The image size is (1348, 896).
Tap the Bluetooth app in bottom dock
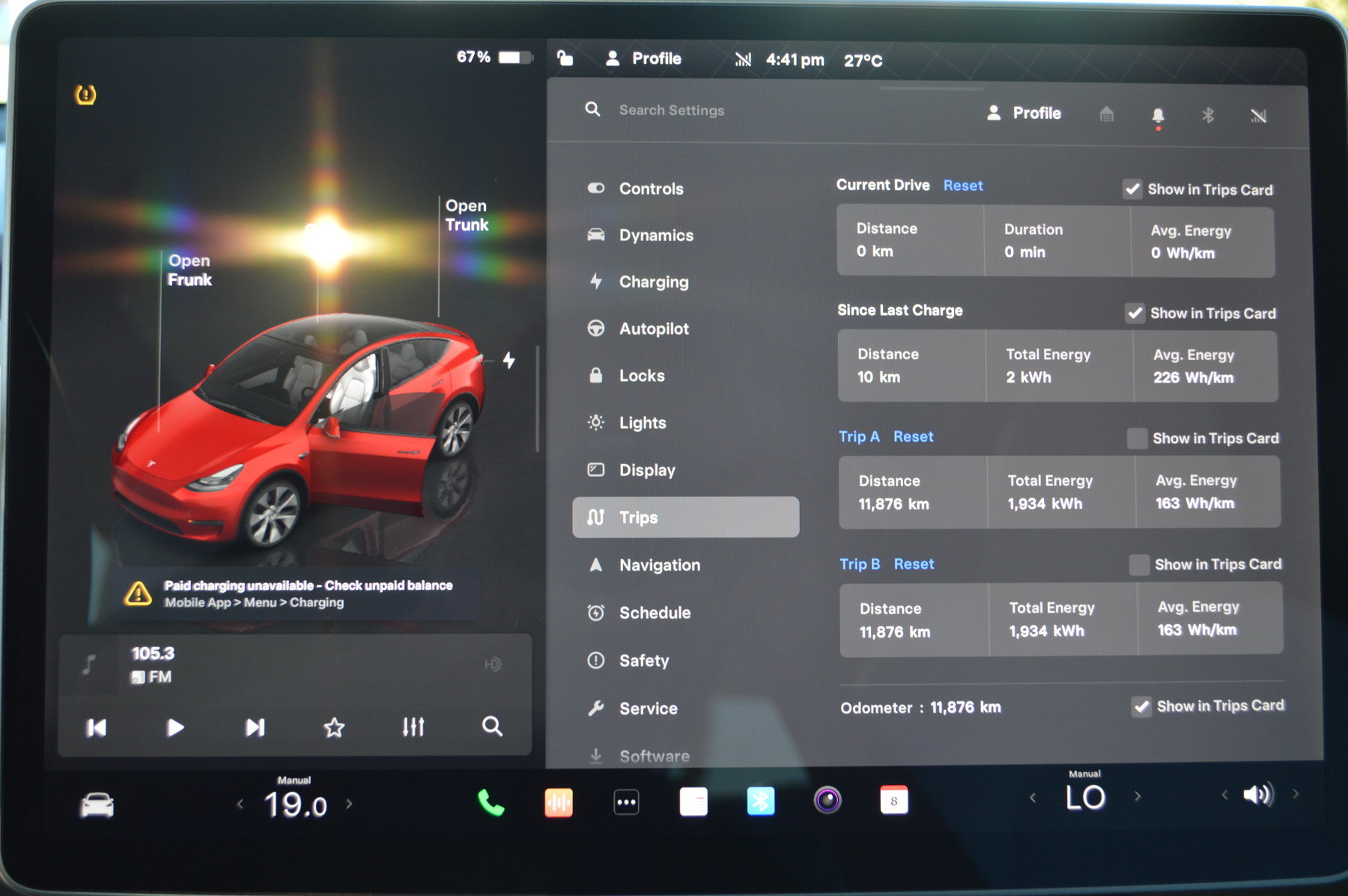pyautogui.click(x=760, y=802)
